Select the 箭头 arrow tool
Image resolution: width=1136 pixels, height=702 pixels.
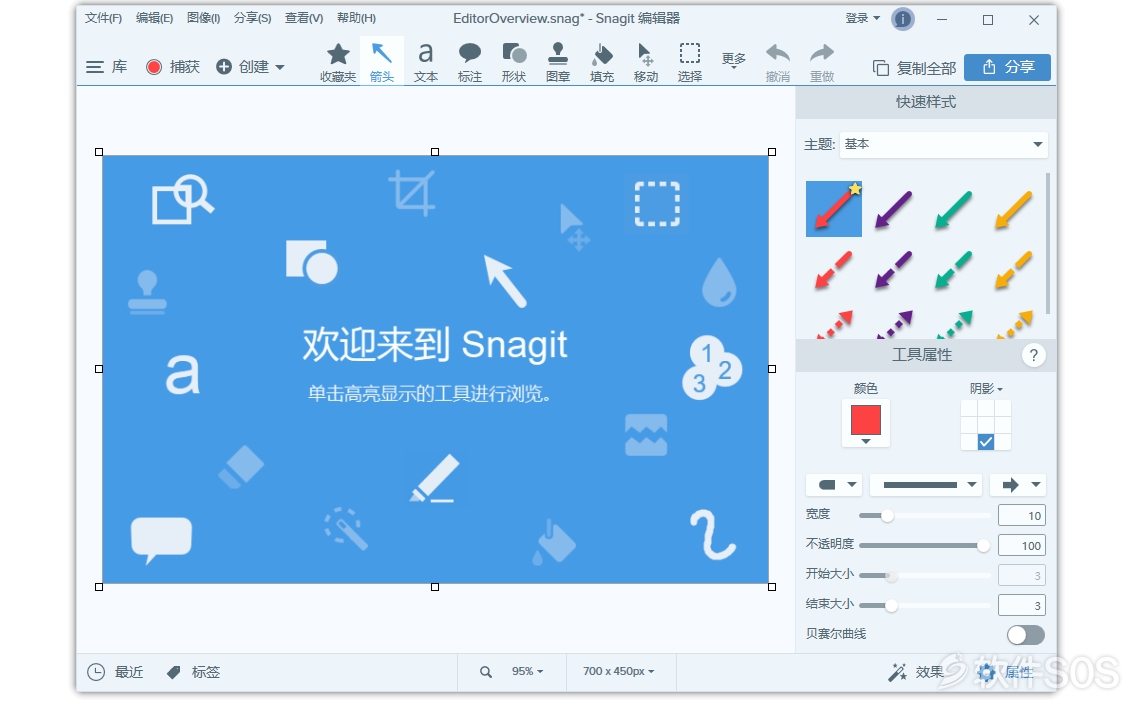[382, 62]
